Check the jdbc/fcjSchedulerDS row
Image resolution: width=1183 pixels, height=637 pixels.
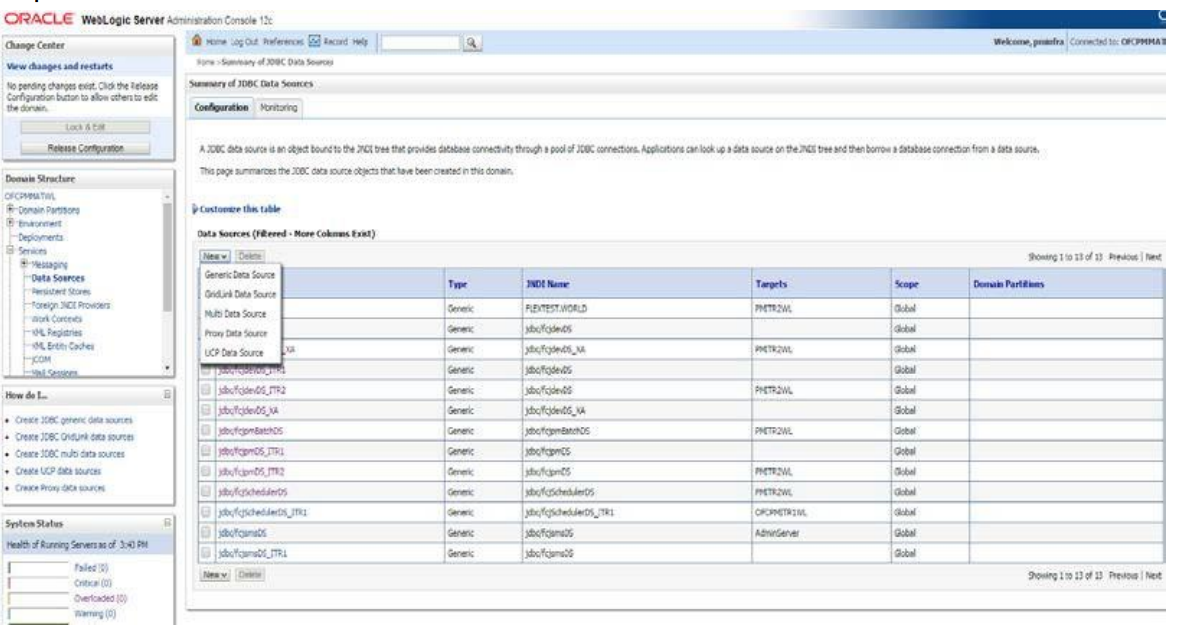pyautogui.click(x=206, y=492)
